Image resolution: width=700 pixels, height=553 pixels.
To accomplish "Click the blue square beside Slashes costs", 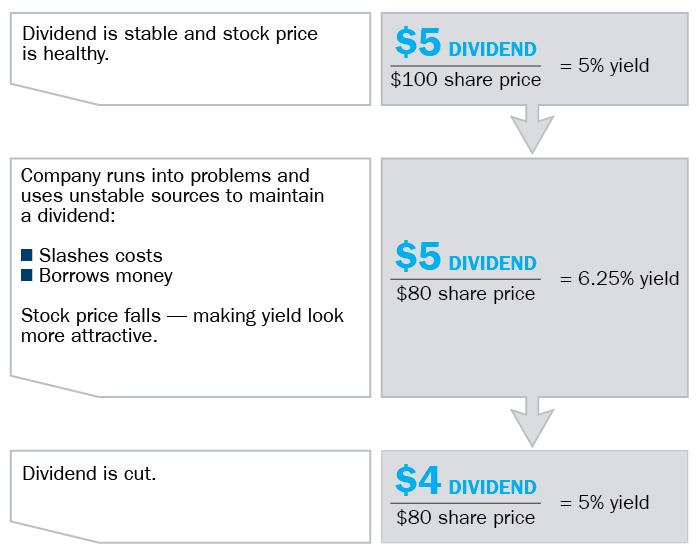I will [x=26, y=255].
